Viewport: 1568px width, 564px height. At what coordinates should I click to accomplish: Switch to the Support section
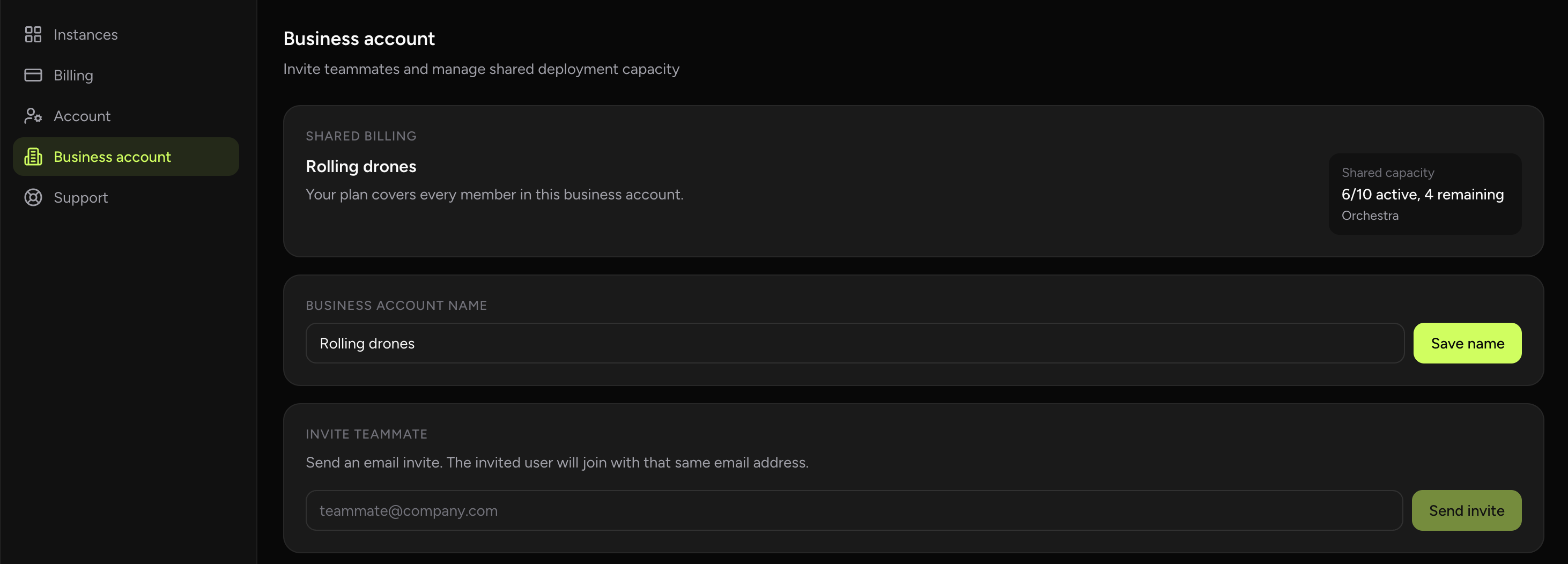point(80,197)
